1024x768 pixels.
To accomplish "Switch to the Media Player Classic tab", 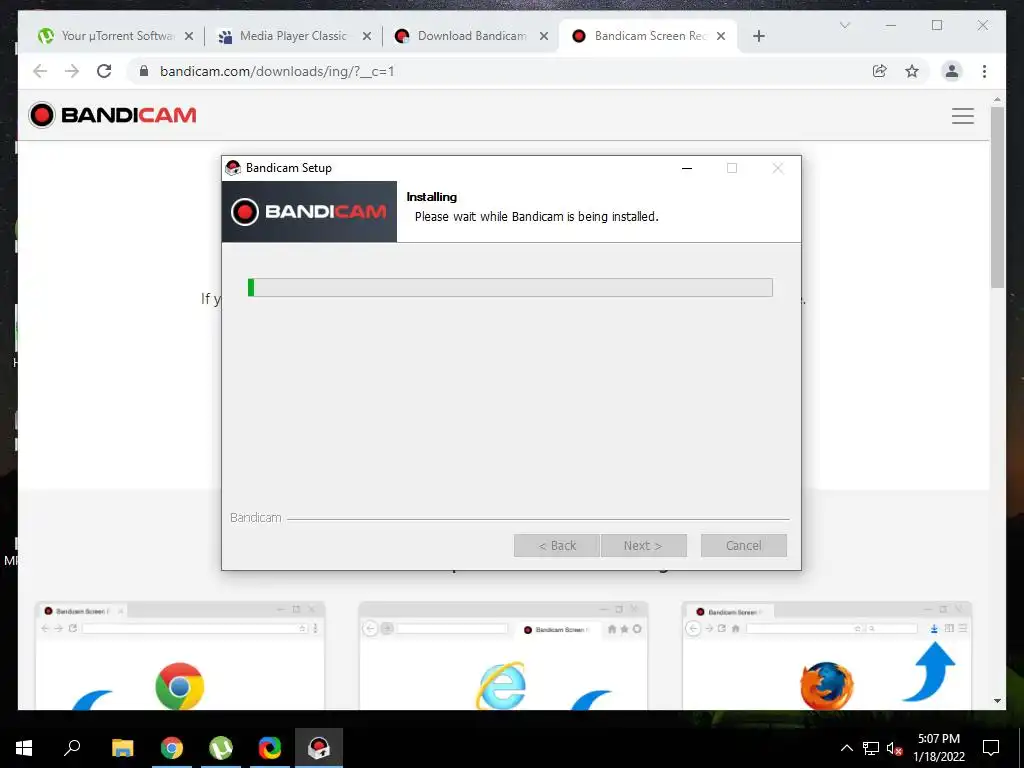I will click(292, 36).
